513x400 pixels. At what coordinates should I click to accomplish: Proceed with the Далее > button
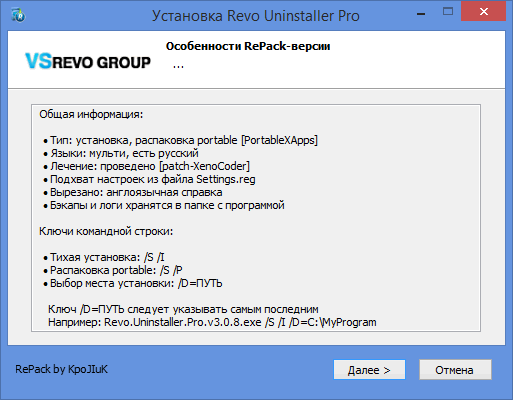coord(369,370)
